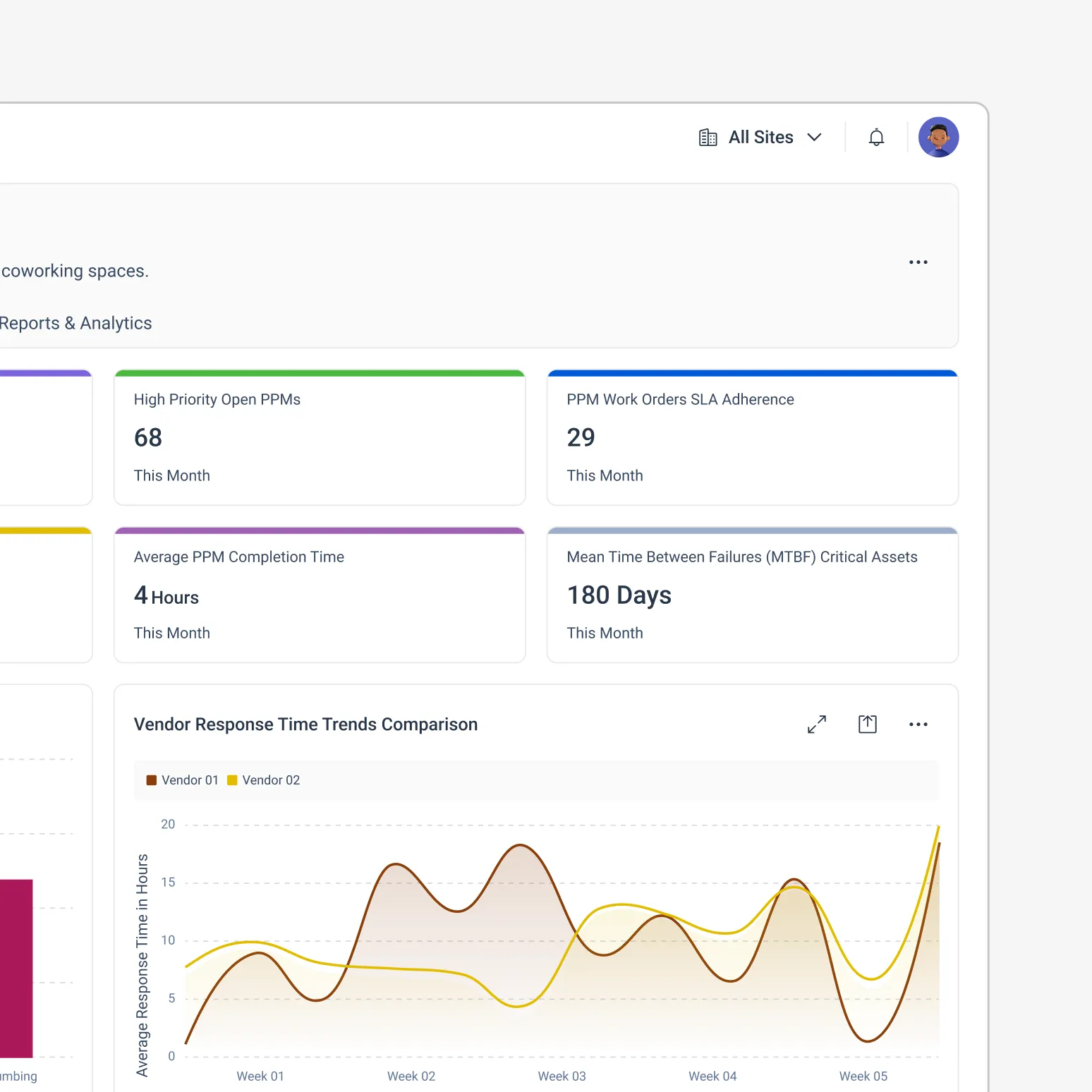Expand the Vendor Response chart to fullscreen
Viewport: 1092px width, 1092px height.
pos(817,724)
